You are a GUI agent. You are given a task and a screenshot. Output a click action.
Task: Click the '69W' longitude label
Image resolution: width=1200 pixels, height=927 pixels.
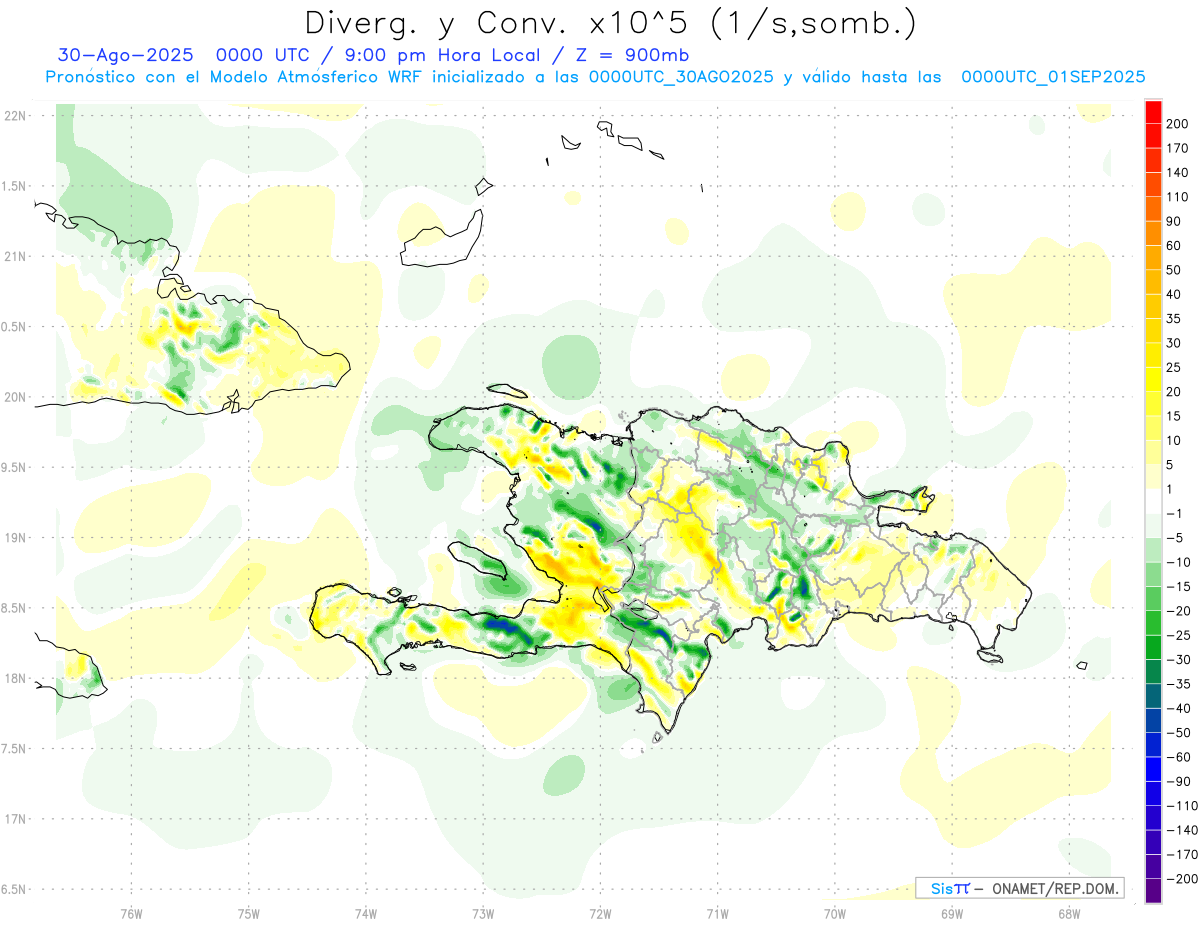pyautogui.click(x=952, y=912)
